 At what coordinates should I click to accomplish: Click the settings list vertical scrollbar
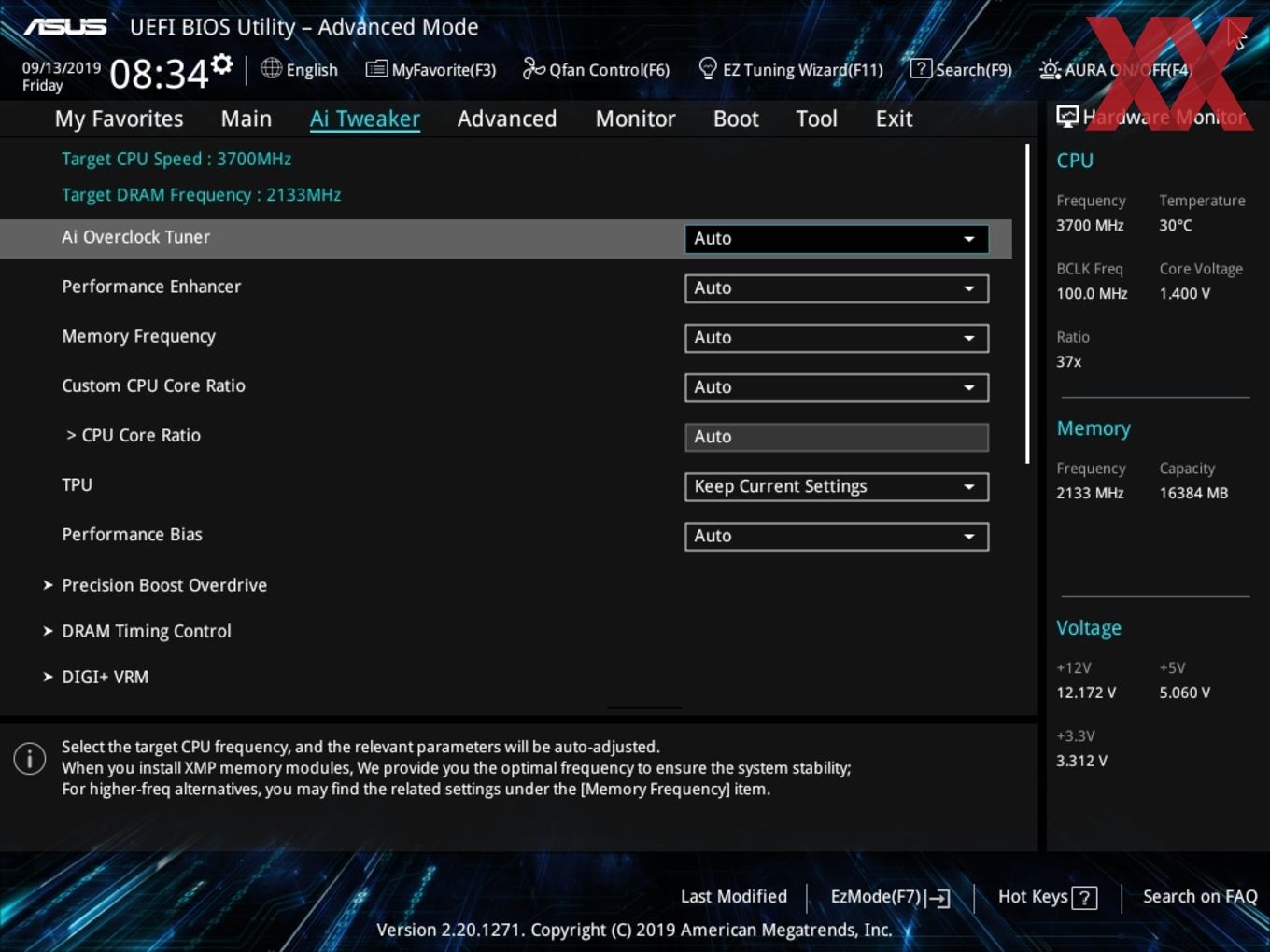coord(1027,303)
